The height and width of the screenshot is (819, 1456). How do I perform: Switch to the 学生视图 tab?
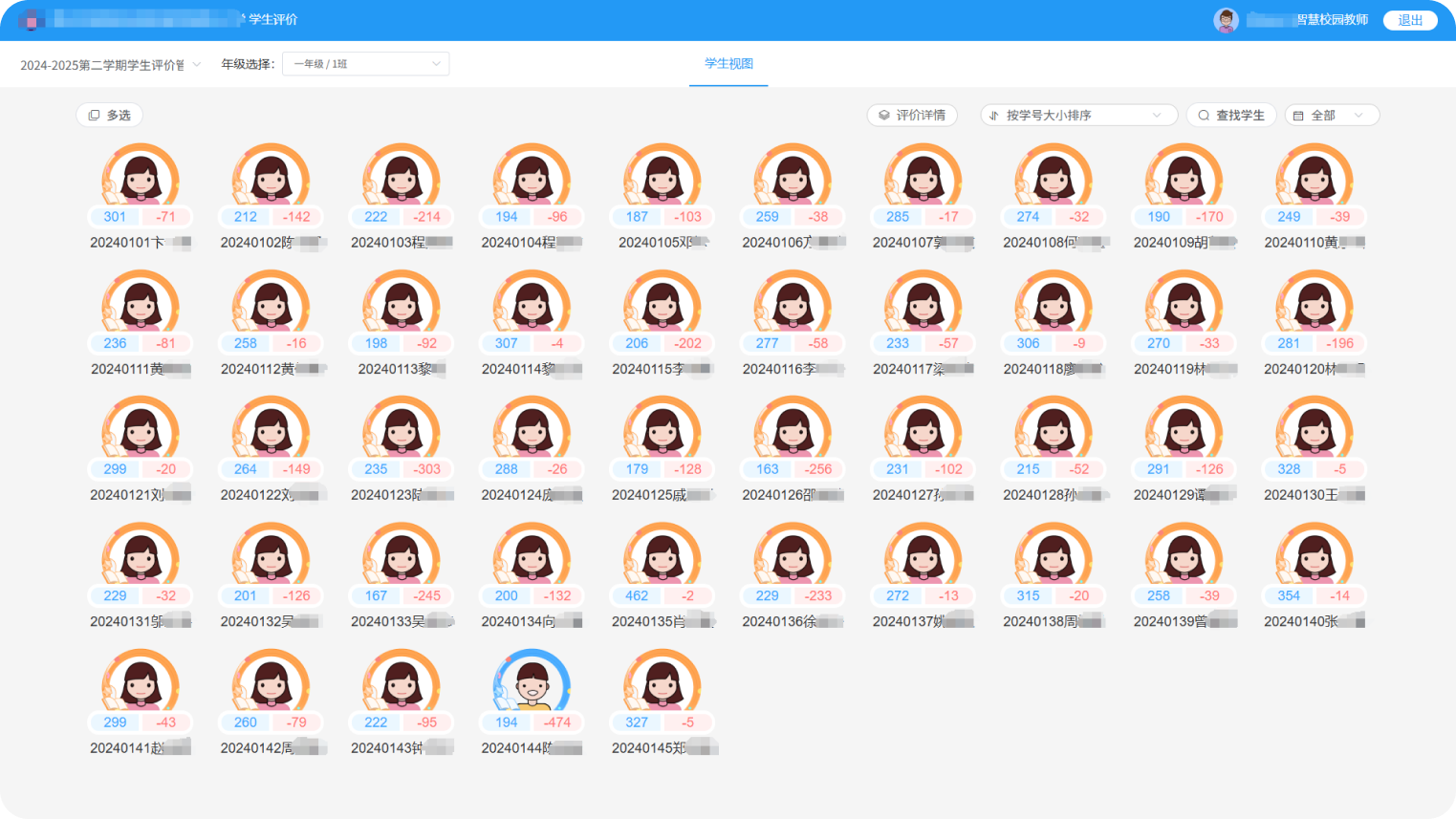pos(728,64)
